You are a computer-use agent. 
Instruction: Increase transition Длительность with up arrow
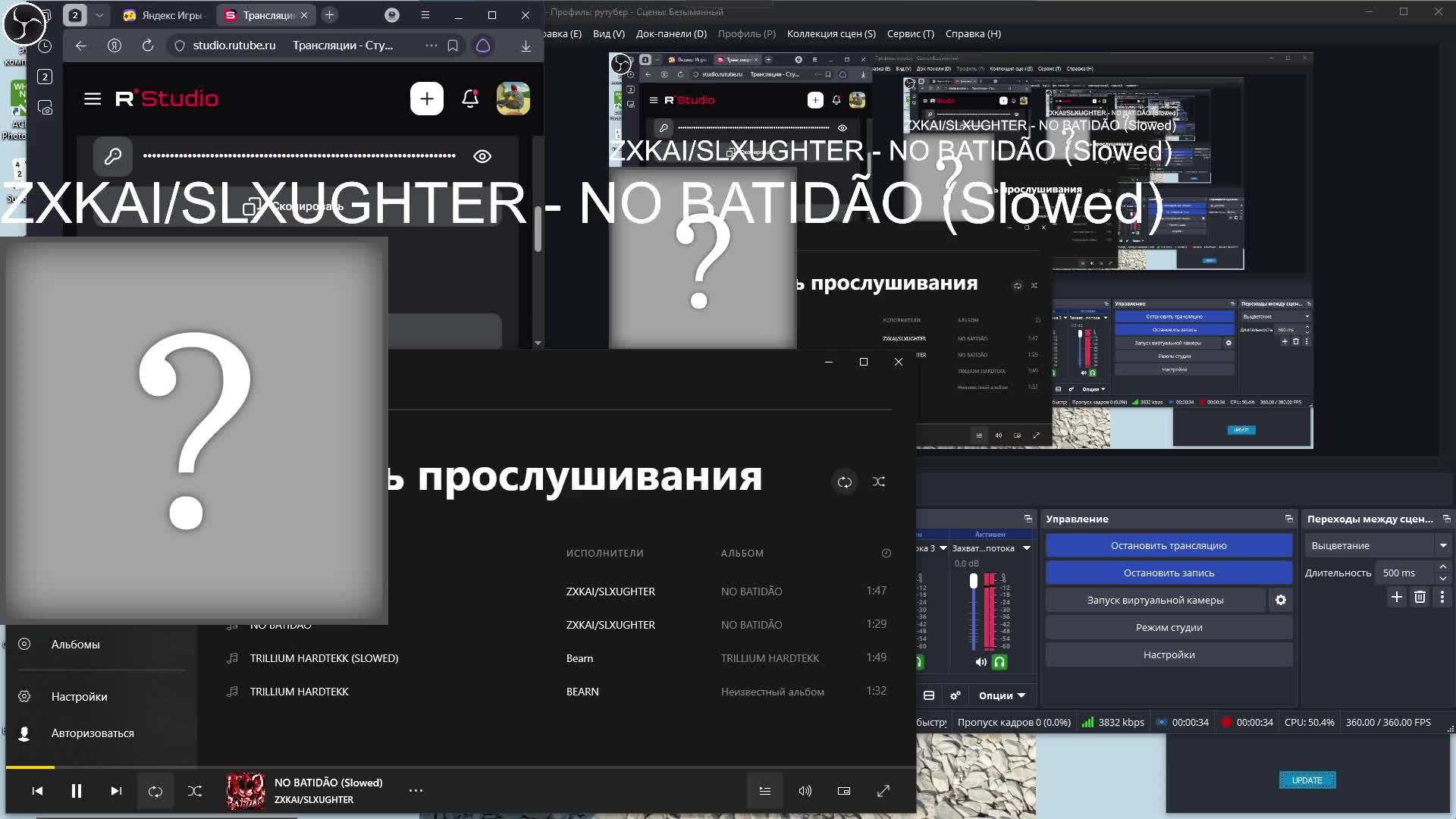(1442, 567)
